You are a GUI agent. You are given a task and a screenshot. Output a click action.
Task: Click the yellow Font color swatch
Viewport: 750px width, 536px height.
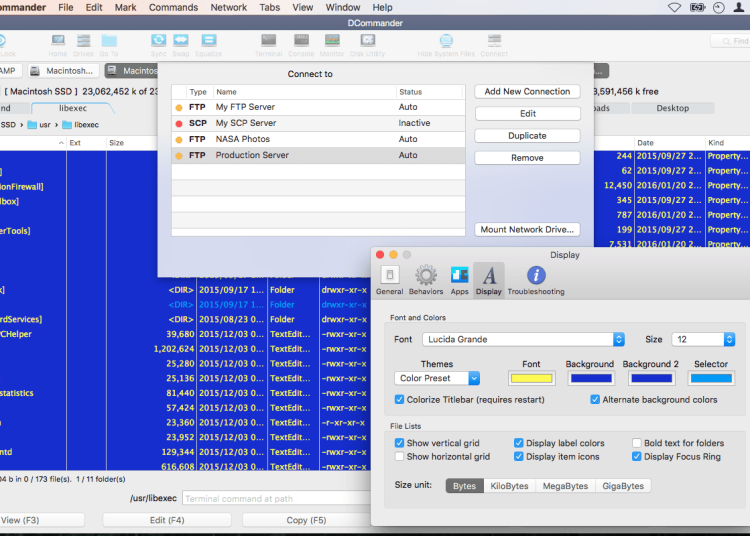click(531, 378)
